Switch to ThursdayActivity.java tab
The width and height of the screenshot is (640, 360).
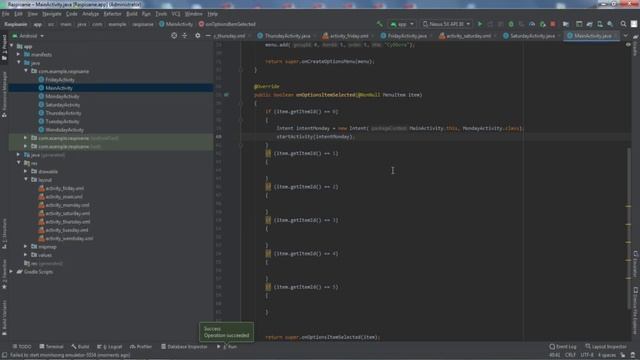[x=284, y=36]
